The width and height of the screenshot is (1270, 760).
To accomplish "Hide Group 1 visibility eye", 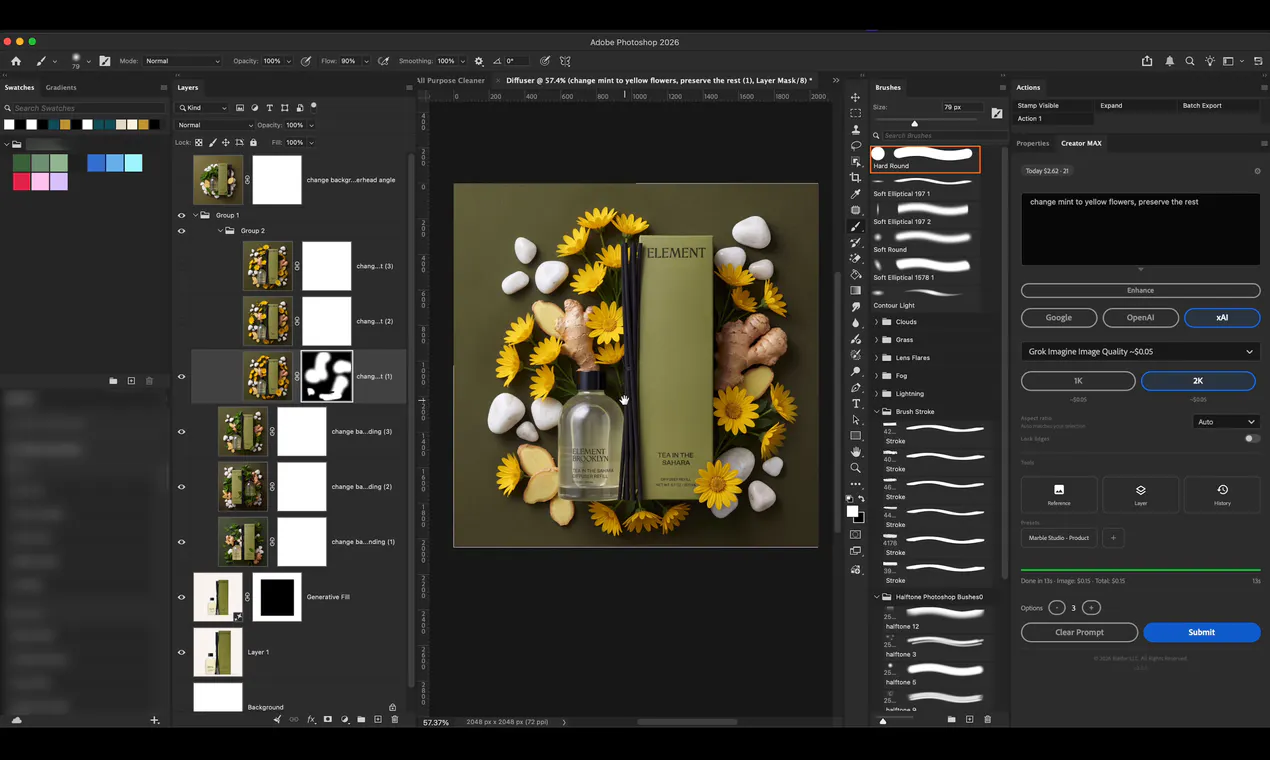I will (x=181, y=215).
